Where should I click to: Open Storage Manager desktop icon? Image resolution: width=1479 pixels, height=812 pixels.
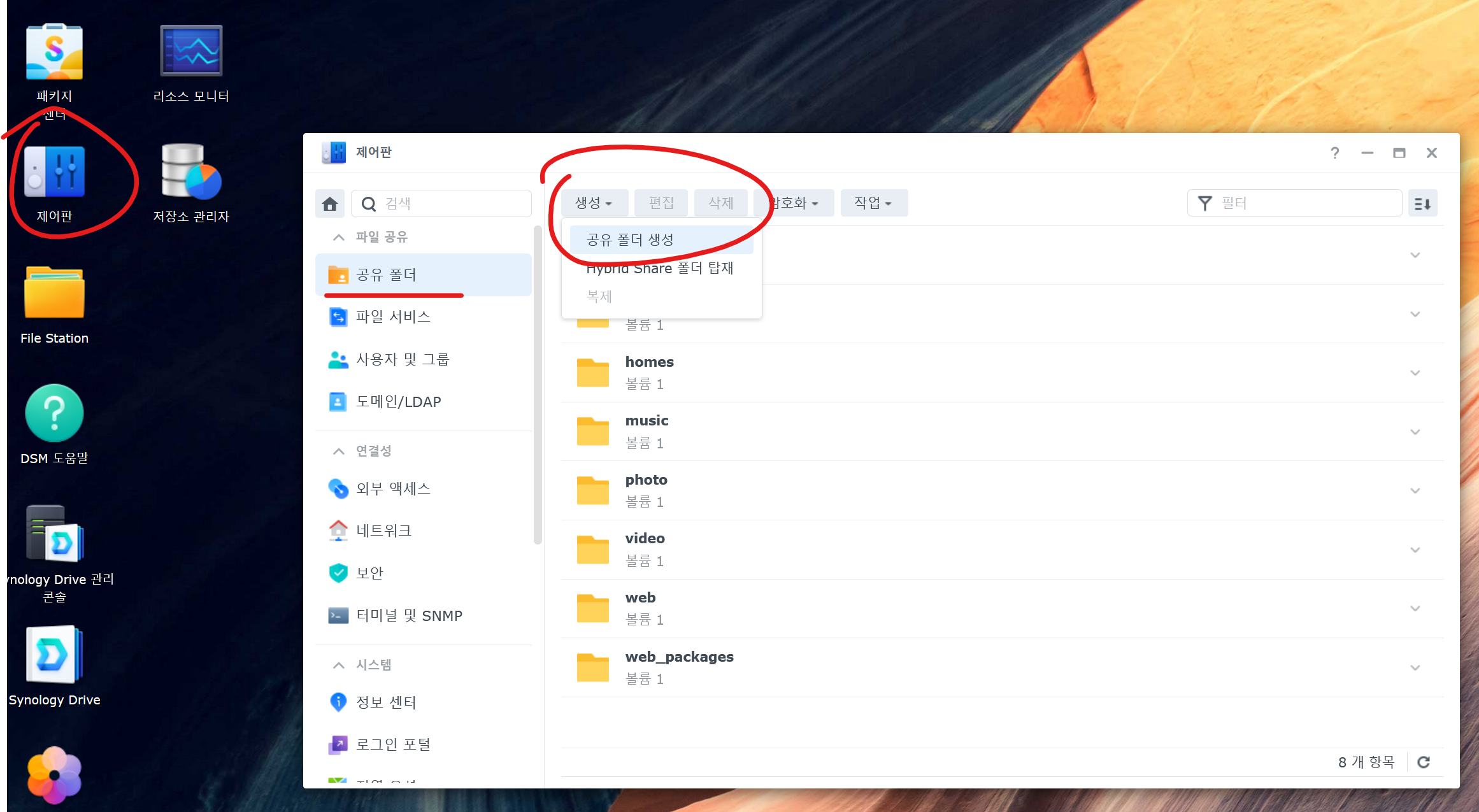(x=190, y=172)
